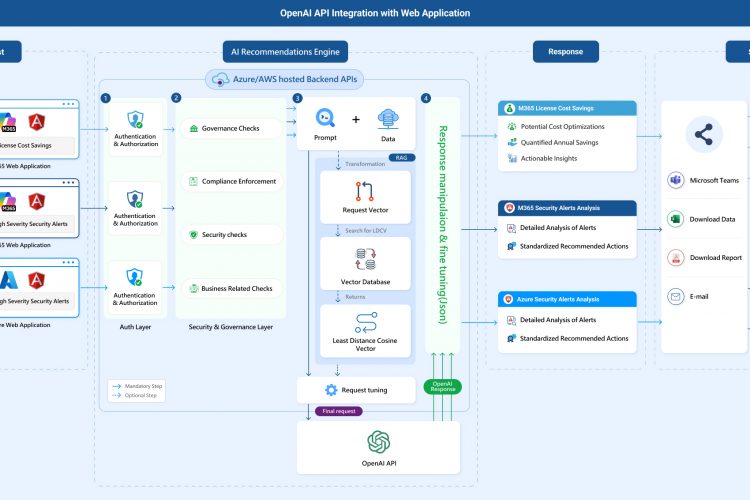Click the Prompt magnifier icon
The image size is (750, 500).
(x=325, y=118)
